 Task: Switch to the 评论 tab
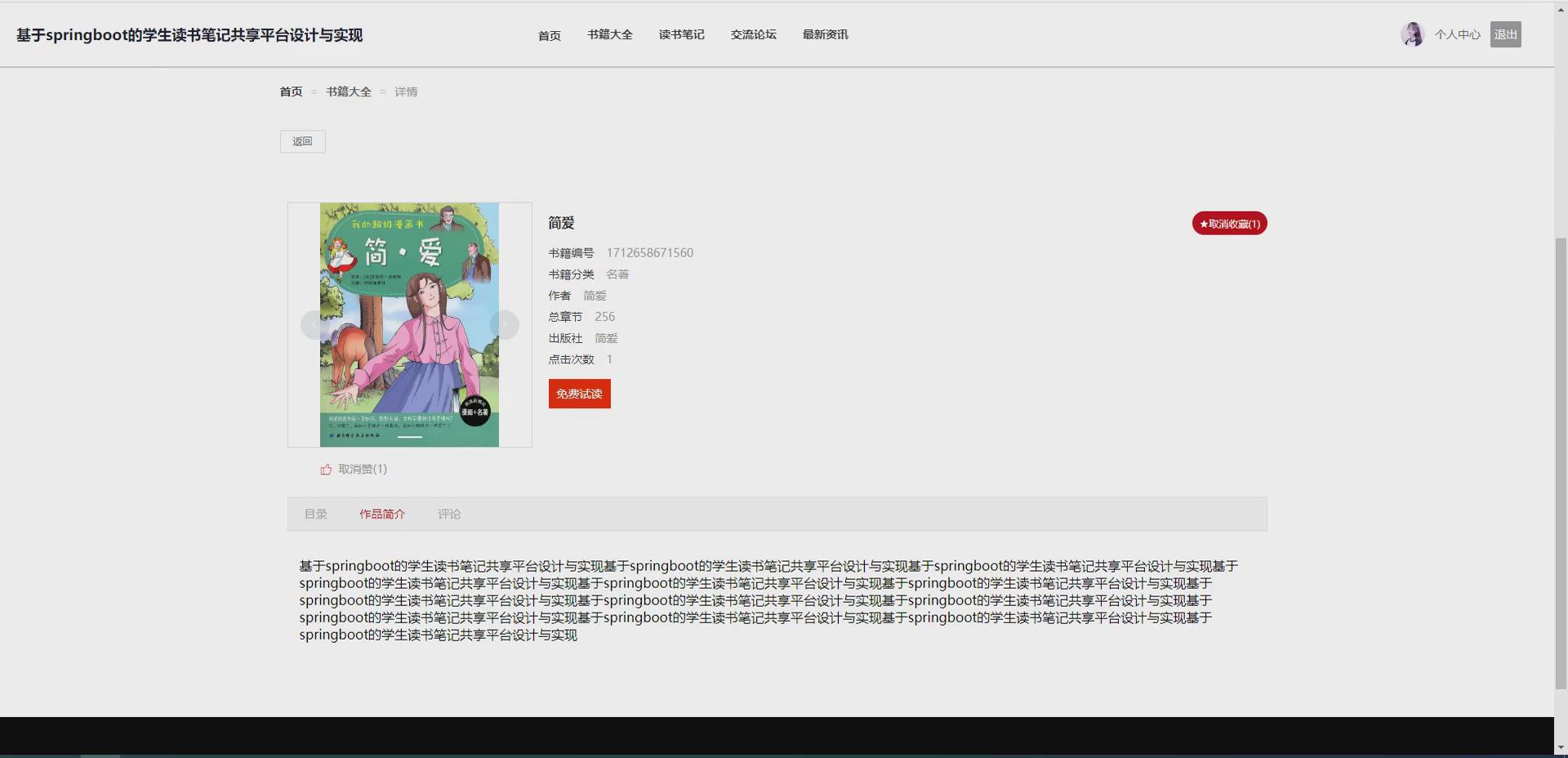point(449,514)
